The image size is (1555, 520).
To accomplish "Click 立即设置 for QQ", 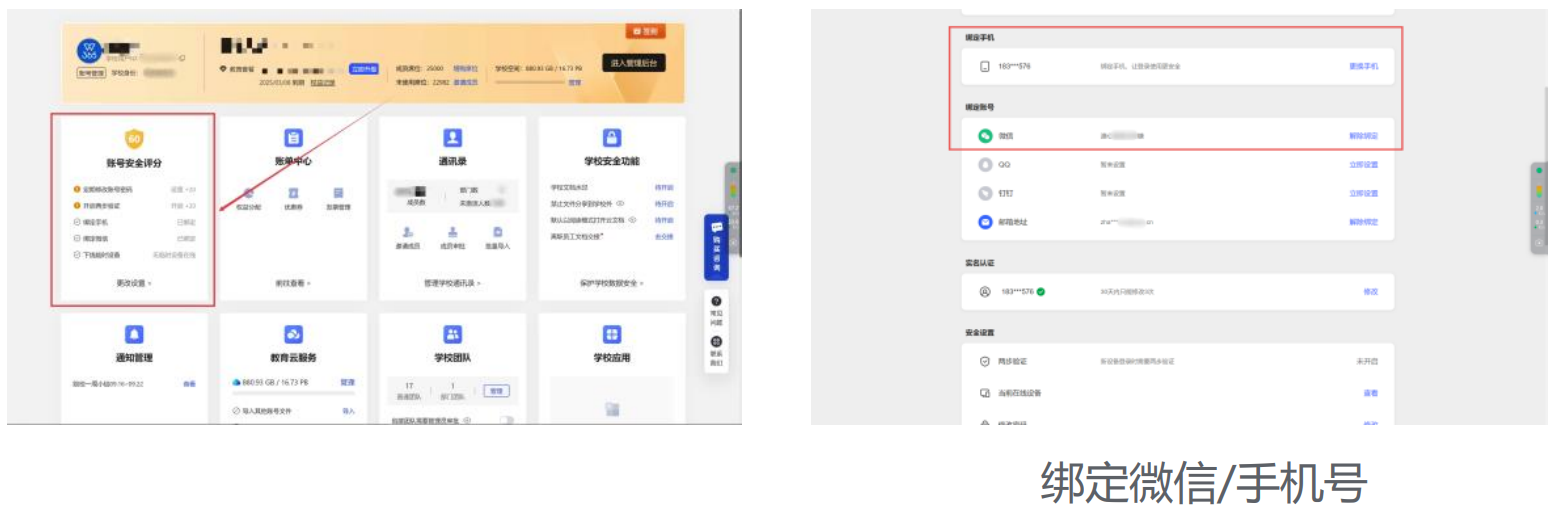I will pyautogui.click(x=1364, y=164).
